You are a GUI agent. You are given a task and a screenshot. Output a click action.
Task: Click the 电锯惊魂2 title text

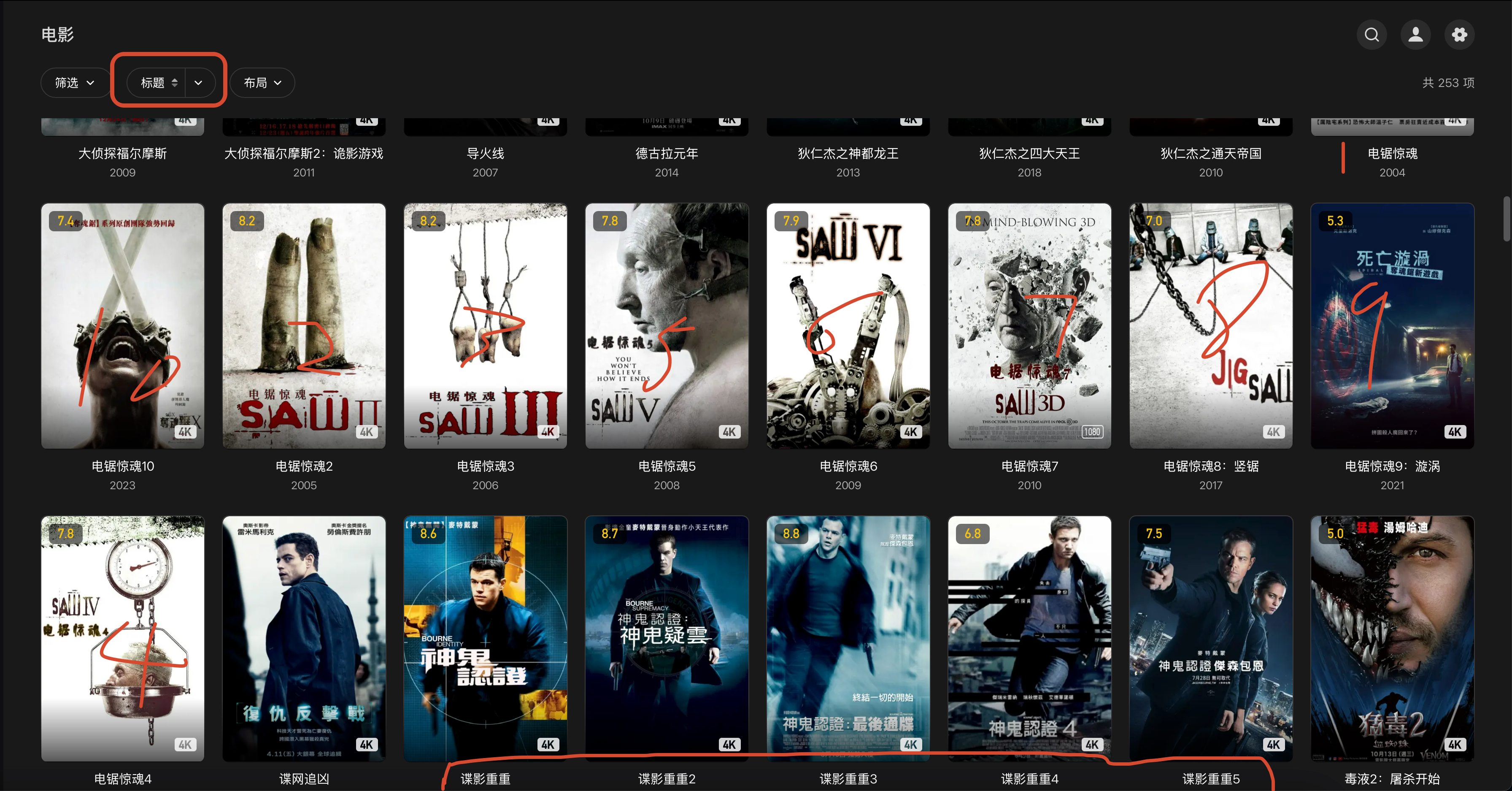click(304, 466)
